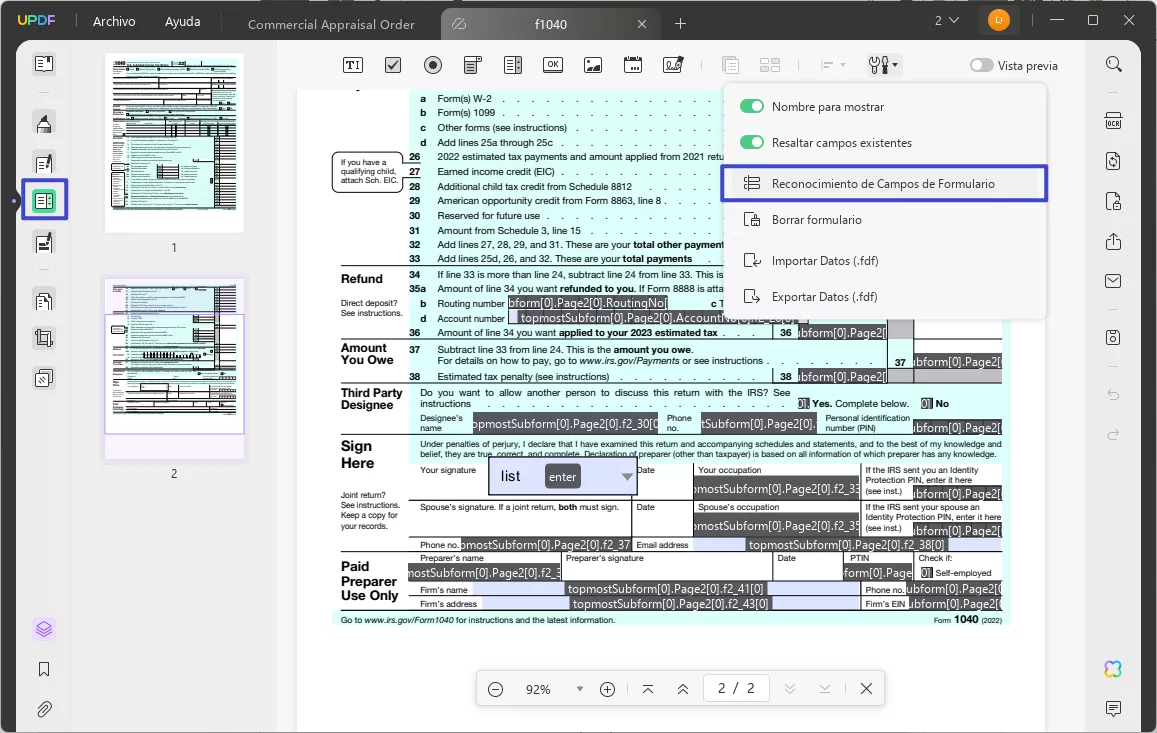Select the Digital Signature tool

pyautogui.click(x=673, y=65)
